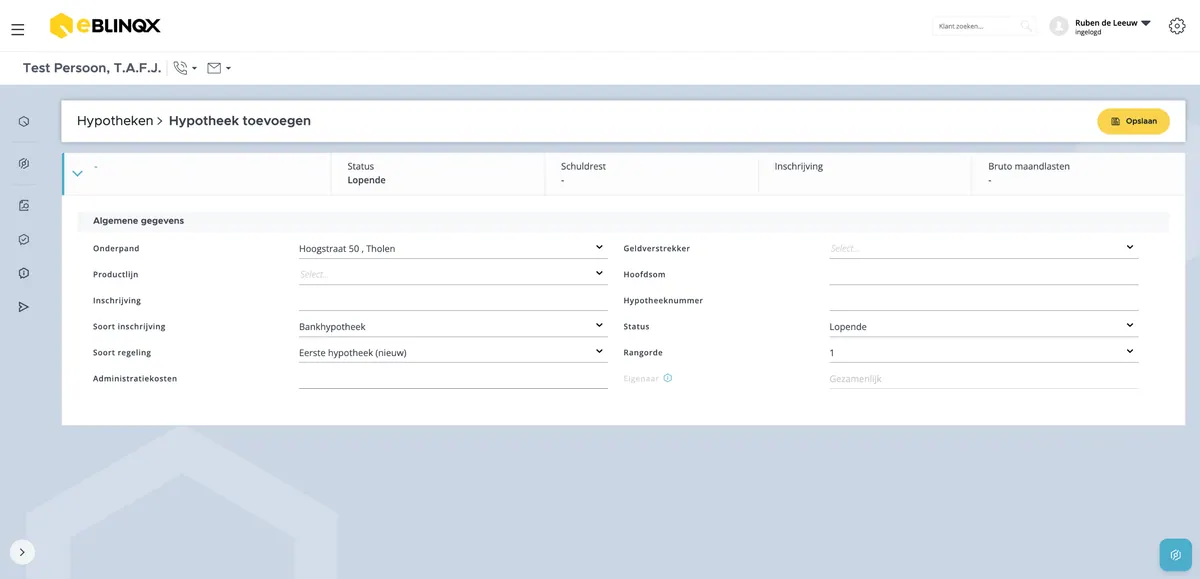
Task: Open the document search icon in sidebar
Action: (x=24, y=206)
